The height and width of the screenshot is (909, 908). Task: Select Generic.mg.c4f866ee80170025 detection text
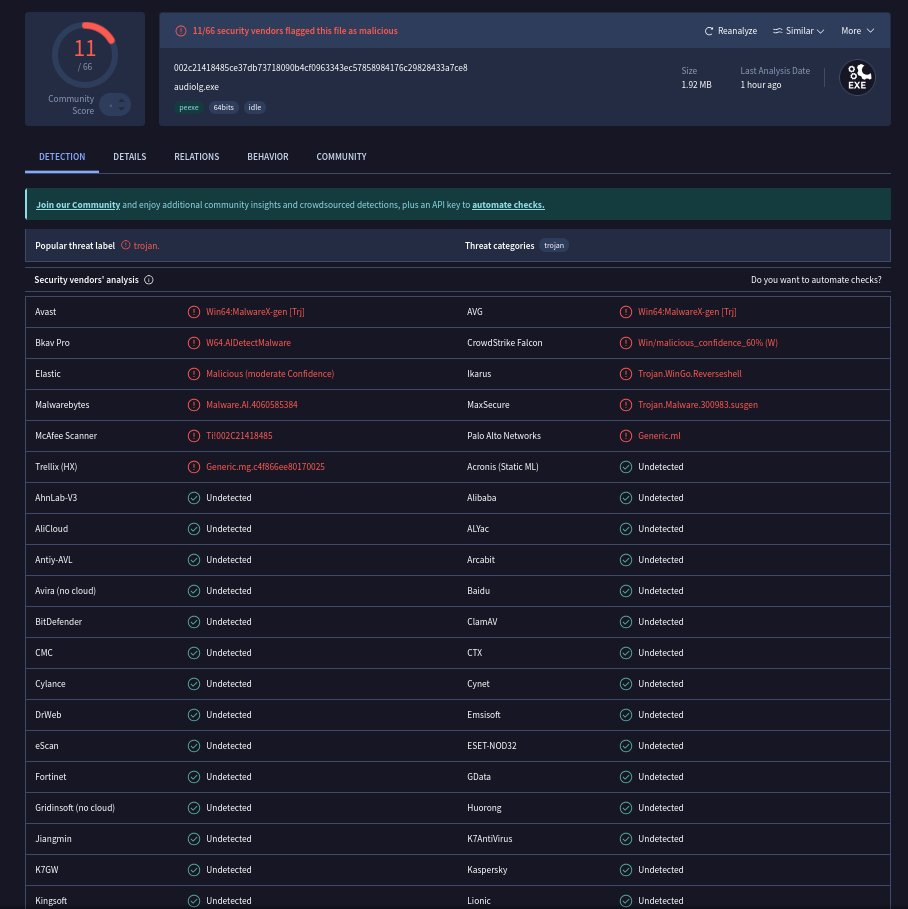pyautogui.click(x=265, y=467)
